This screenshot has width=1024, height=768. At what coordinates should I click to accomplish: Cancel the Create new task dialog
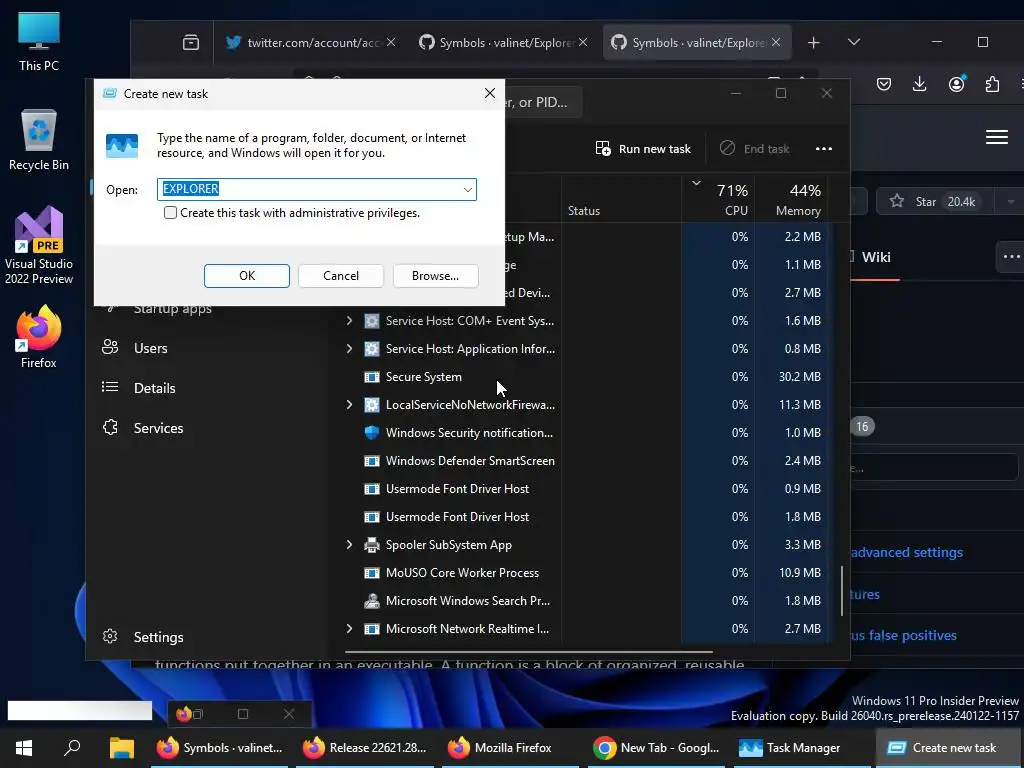click(341, 276)
